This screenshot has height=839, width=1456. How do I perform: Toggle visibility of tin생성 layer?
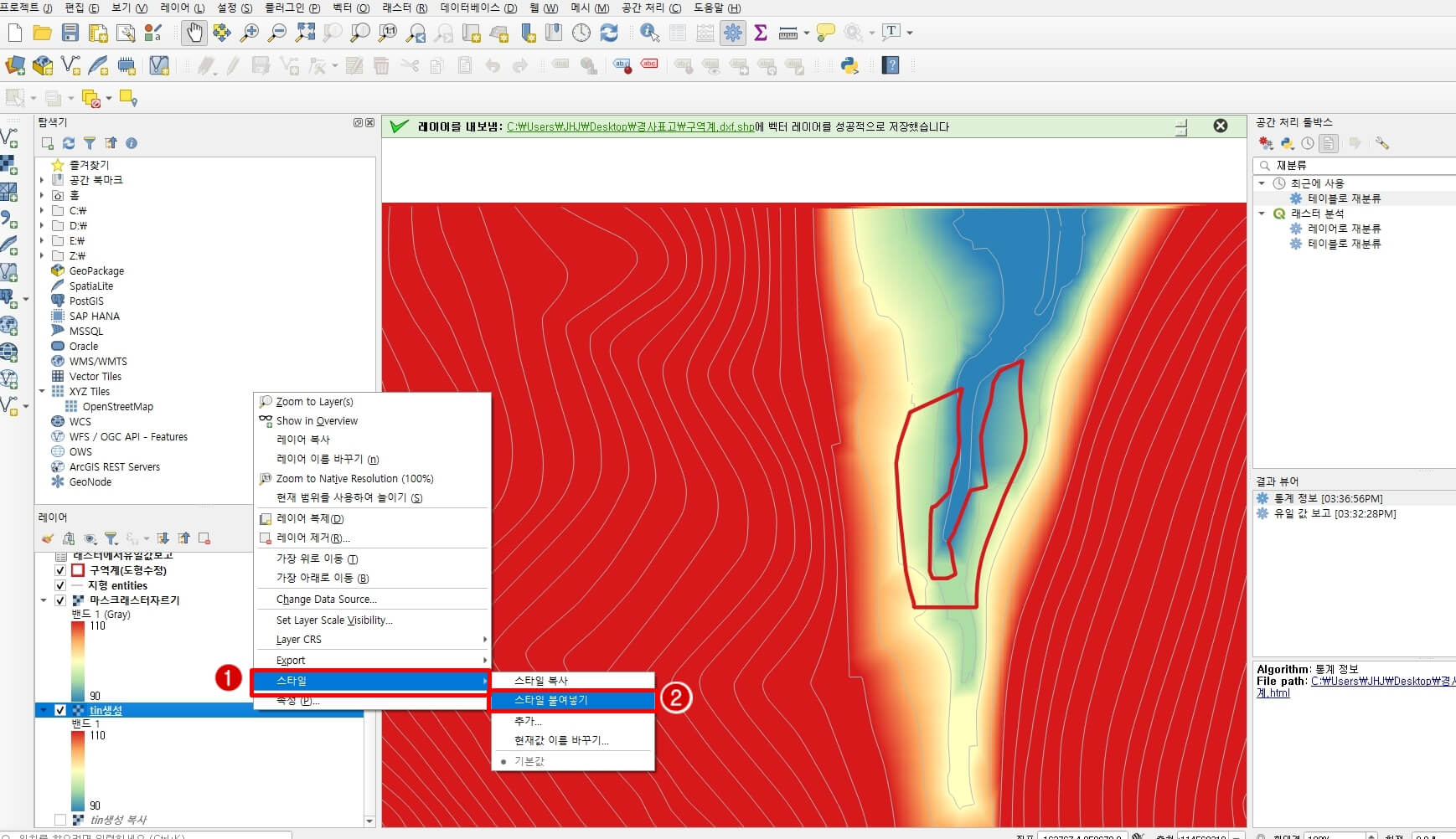(x=60, y=710)
